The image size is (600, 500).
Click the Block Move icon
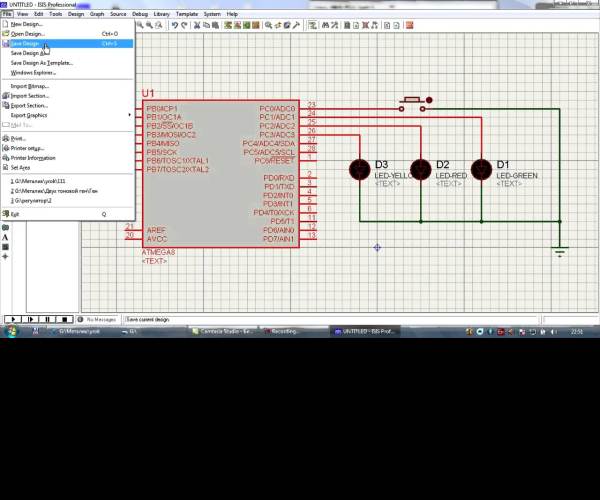pos(238,25)
